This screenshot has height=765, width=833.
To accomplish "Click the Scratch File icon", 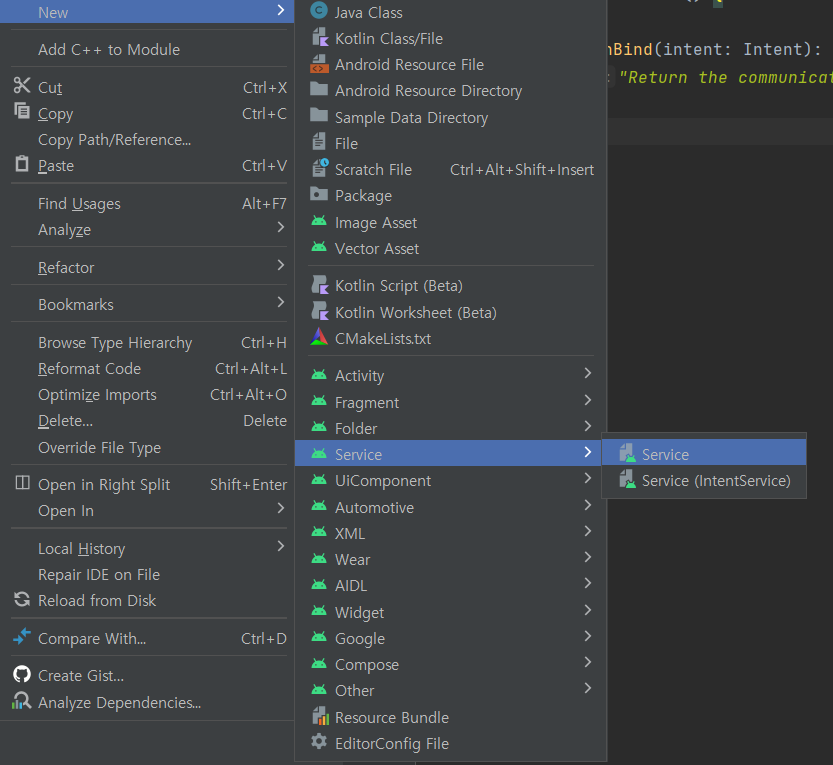I will (320, 168).
